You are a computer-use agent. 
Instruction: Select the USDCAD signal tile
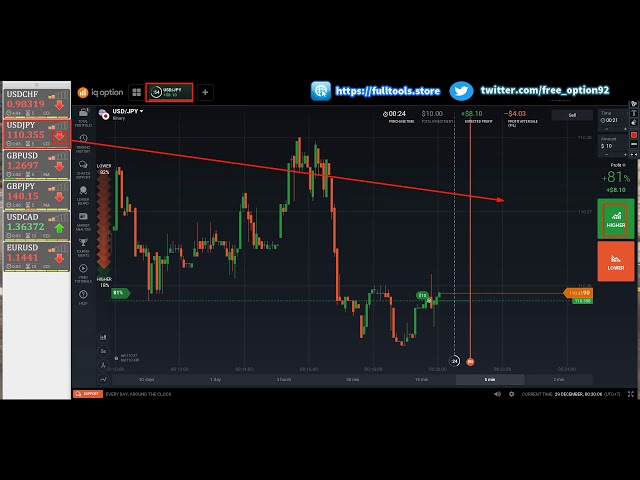tap(35, 225)
